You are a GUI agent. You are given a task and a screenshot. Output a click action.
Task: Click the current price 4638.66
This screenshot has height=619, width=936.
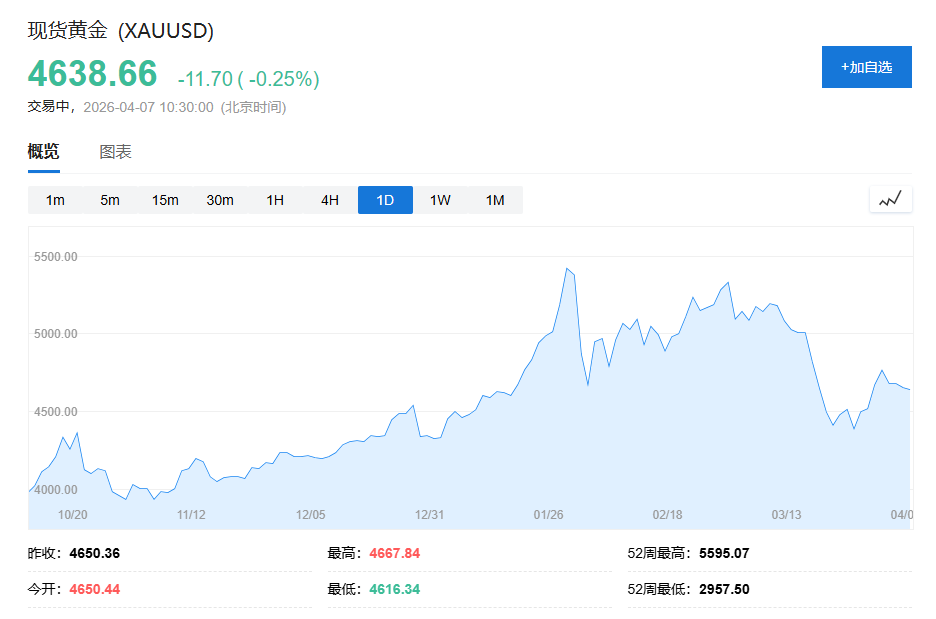point(91,74)
